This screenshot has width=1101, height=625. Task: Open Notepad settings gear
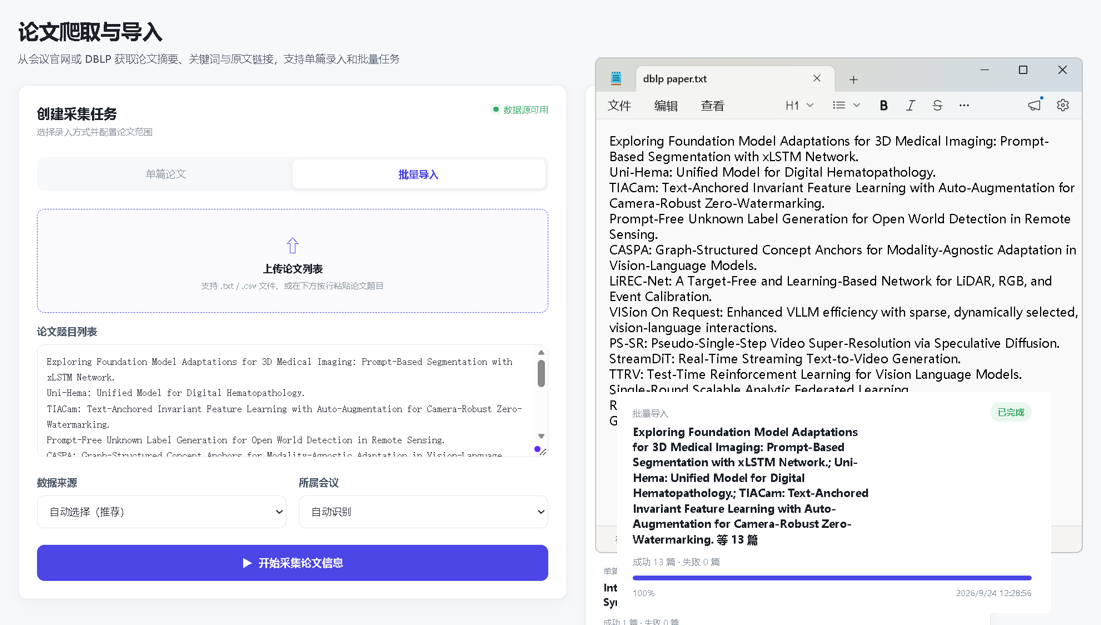coord(1062,105)
